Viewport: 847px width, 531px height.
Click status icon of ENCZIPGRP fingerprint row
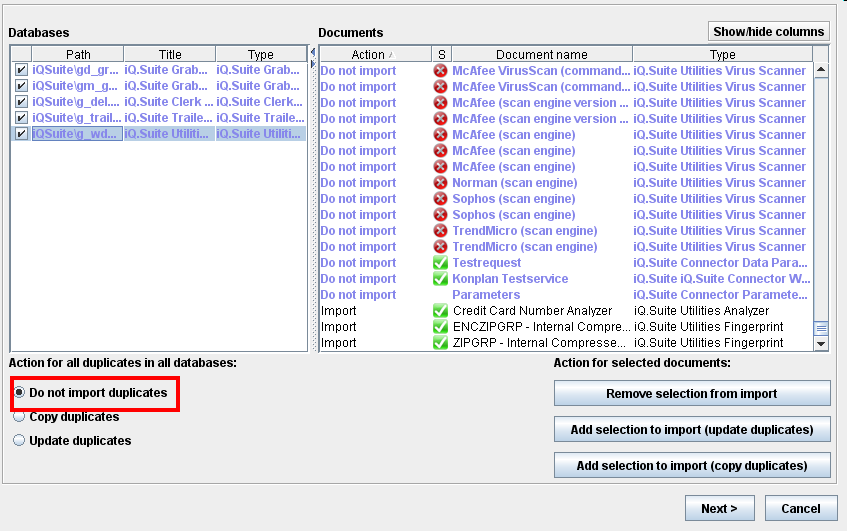(440, 327)
